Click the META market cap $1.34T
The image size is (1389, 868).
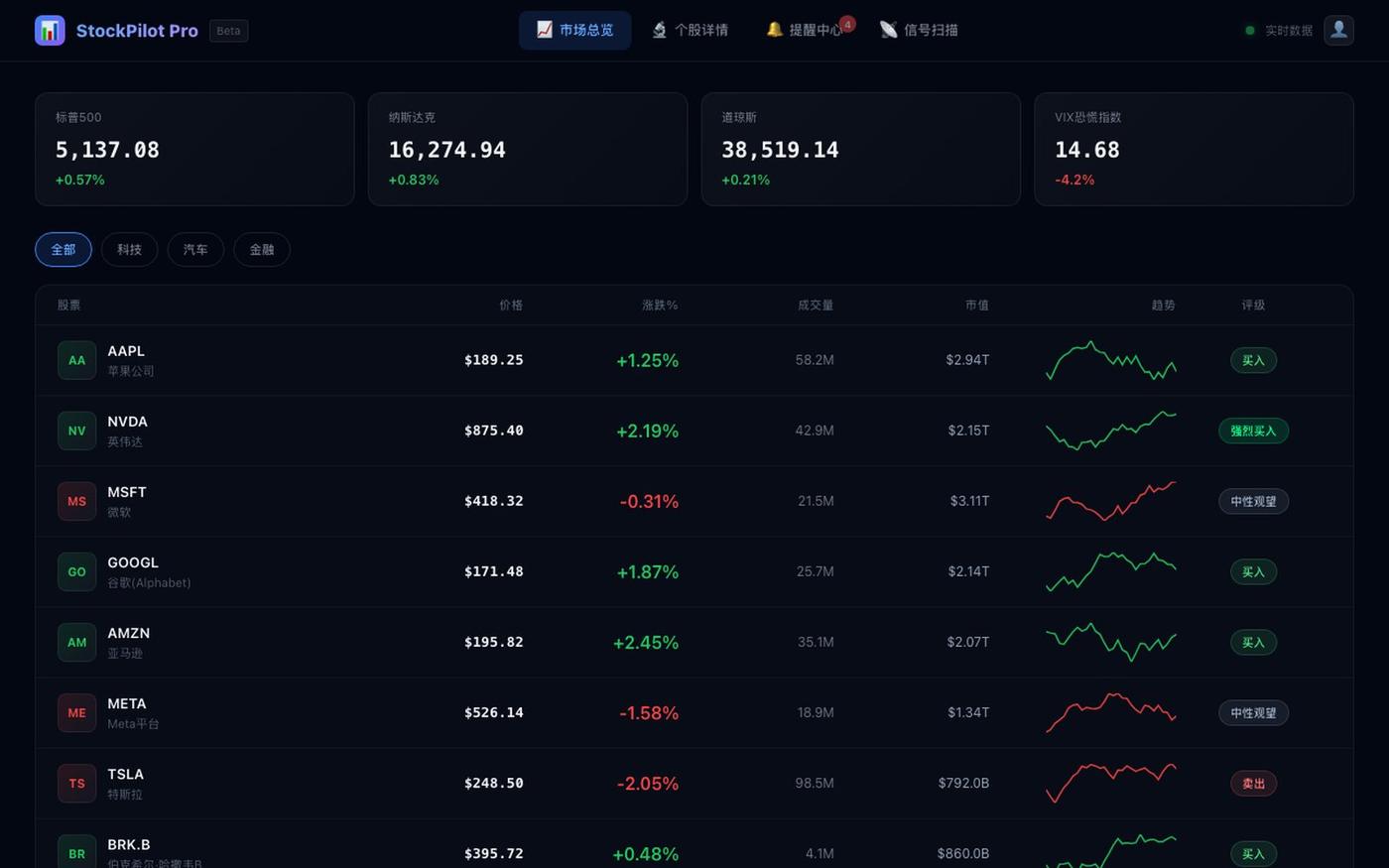[968, 712]
